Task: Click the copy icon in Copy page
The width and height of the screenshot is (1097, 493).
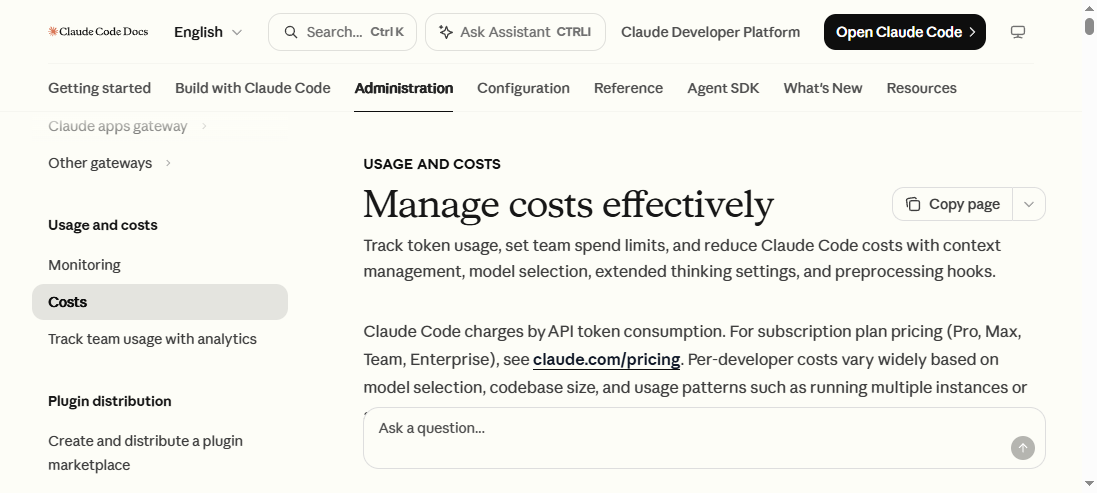Action: [x=913, y=204]
